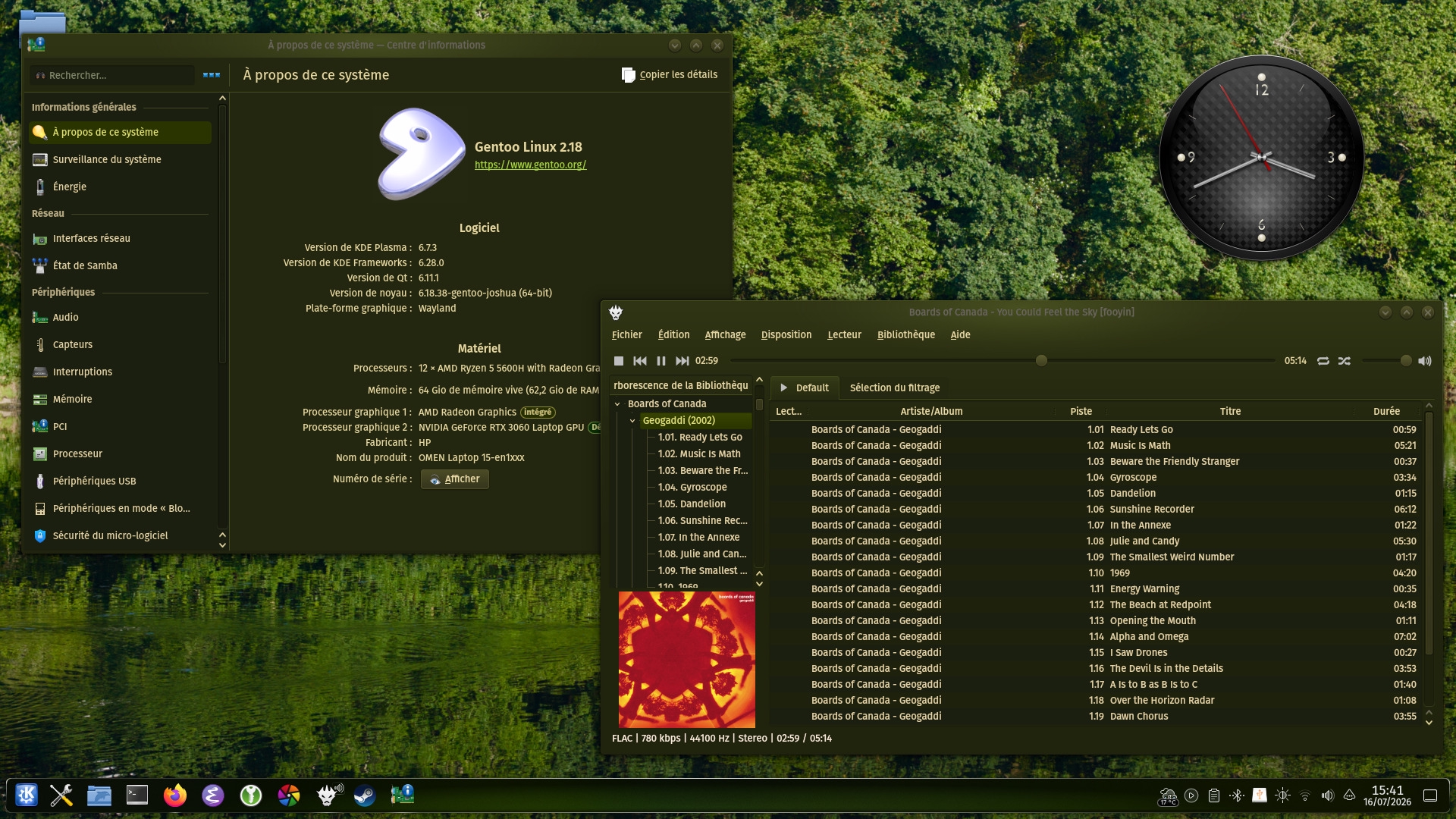The height and width of the screenshot is (819, 1456).
Task: Collapse the Geogaddi (2002) album node
Action: [x=632, y=421]
